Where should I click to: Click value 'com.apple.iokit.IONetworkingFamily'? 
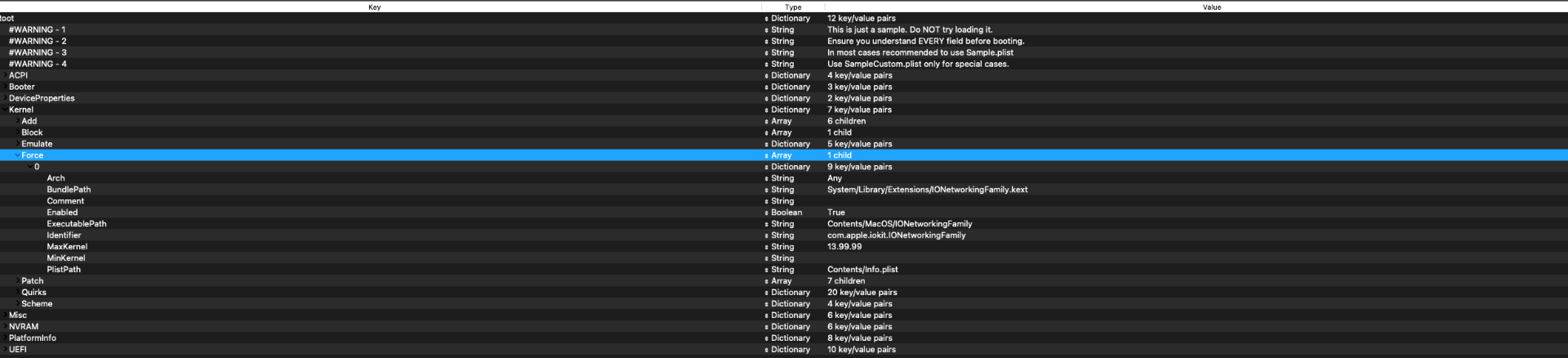click(x=897, y=235)
